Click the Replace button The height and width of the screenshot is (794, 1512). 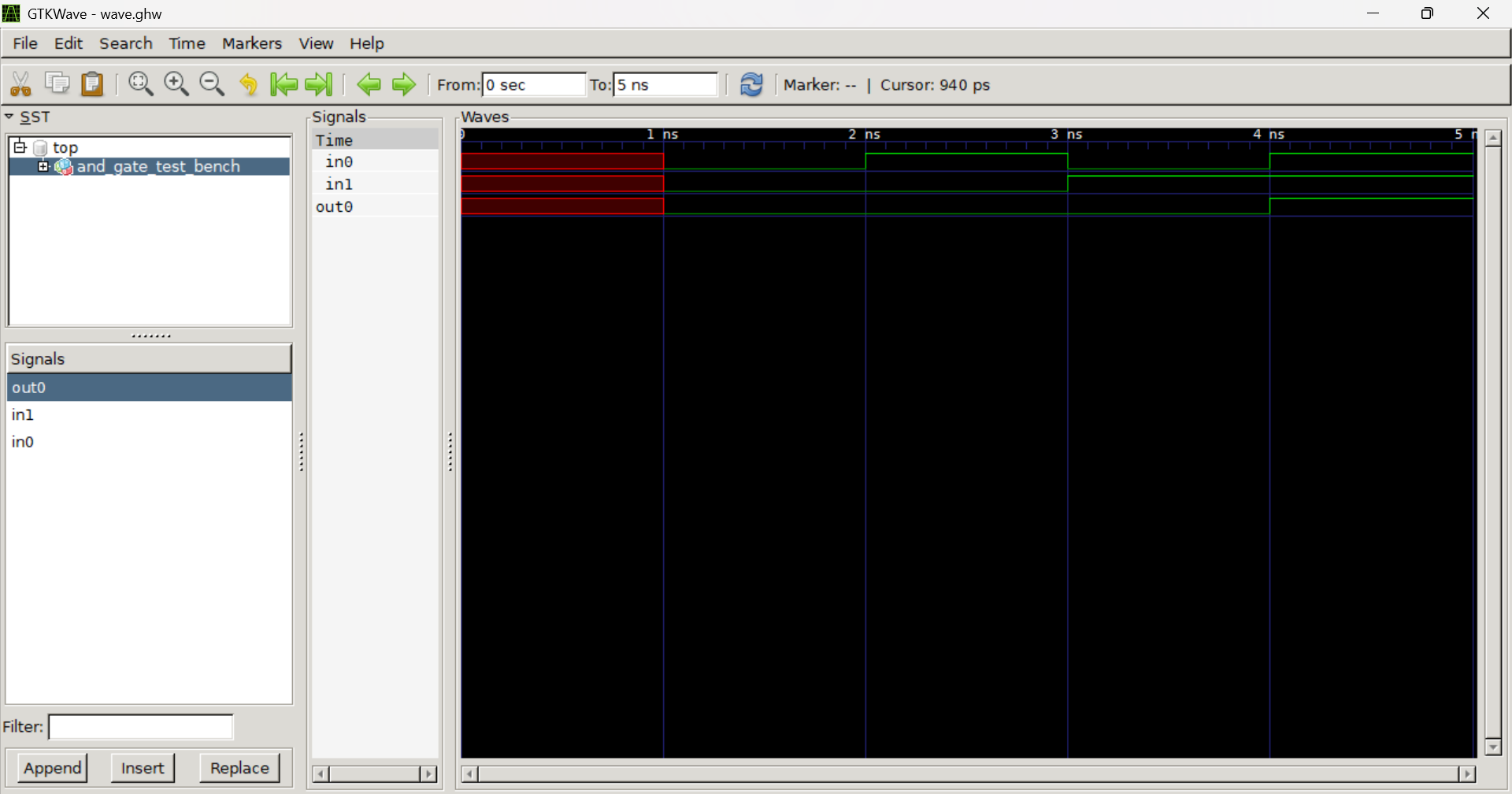click(x=239, y=767)
